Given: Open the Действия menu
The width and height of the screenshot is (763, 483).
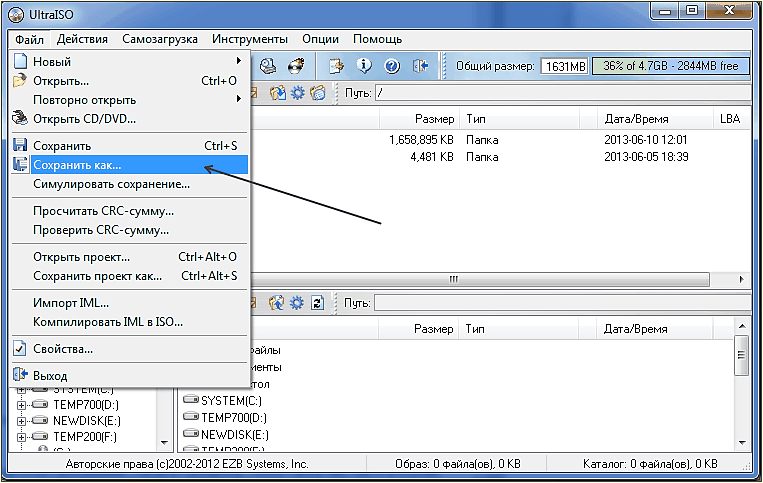Looking at the screenshot, I should (82, 39).
